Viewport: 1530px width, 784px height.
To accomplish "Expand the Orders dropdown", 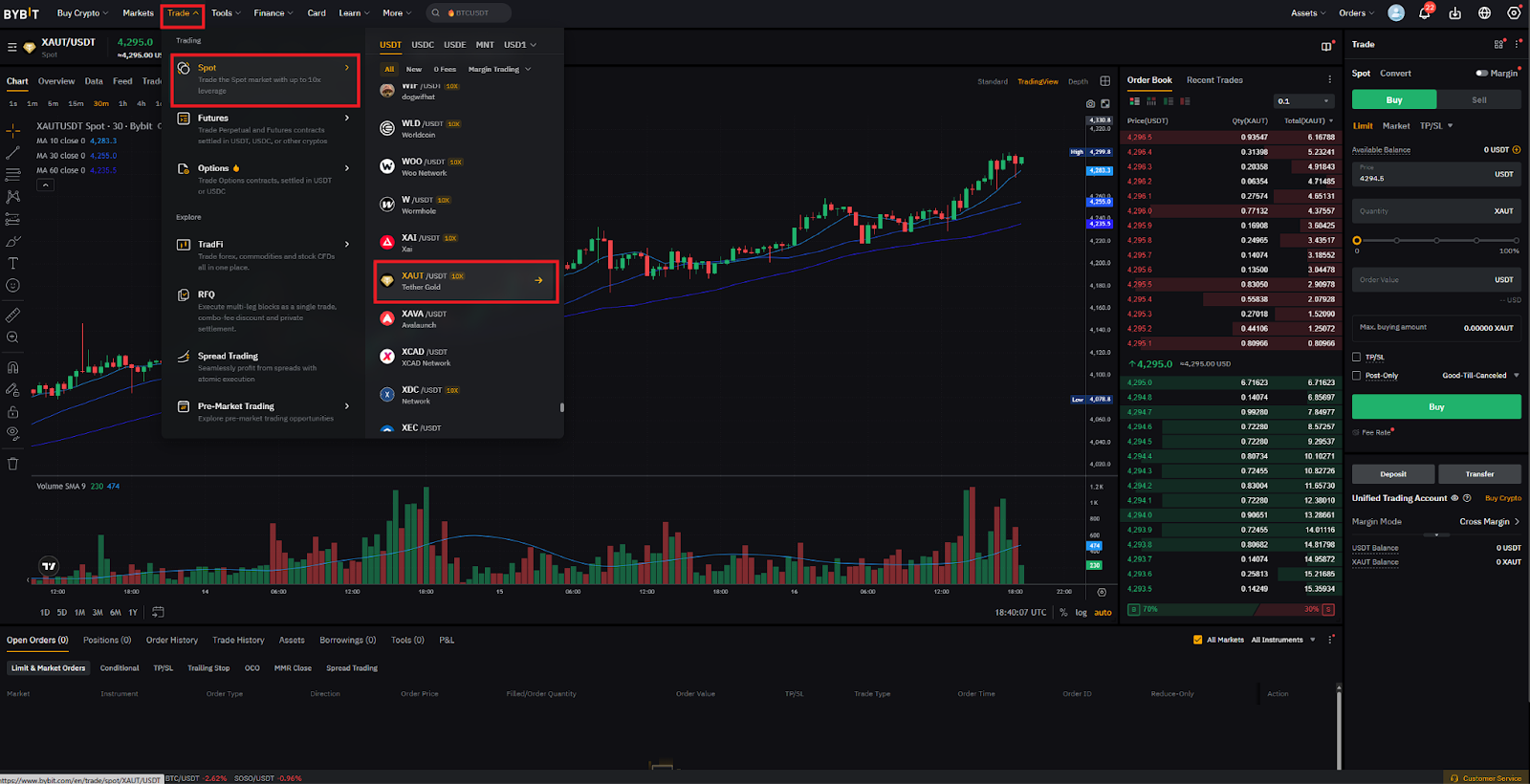I will coord(1356,13).
